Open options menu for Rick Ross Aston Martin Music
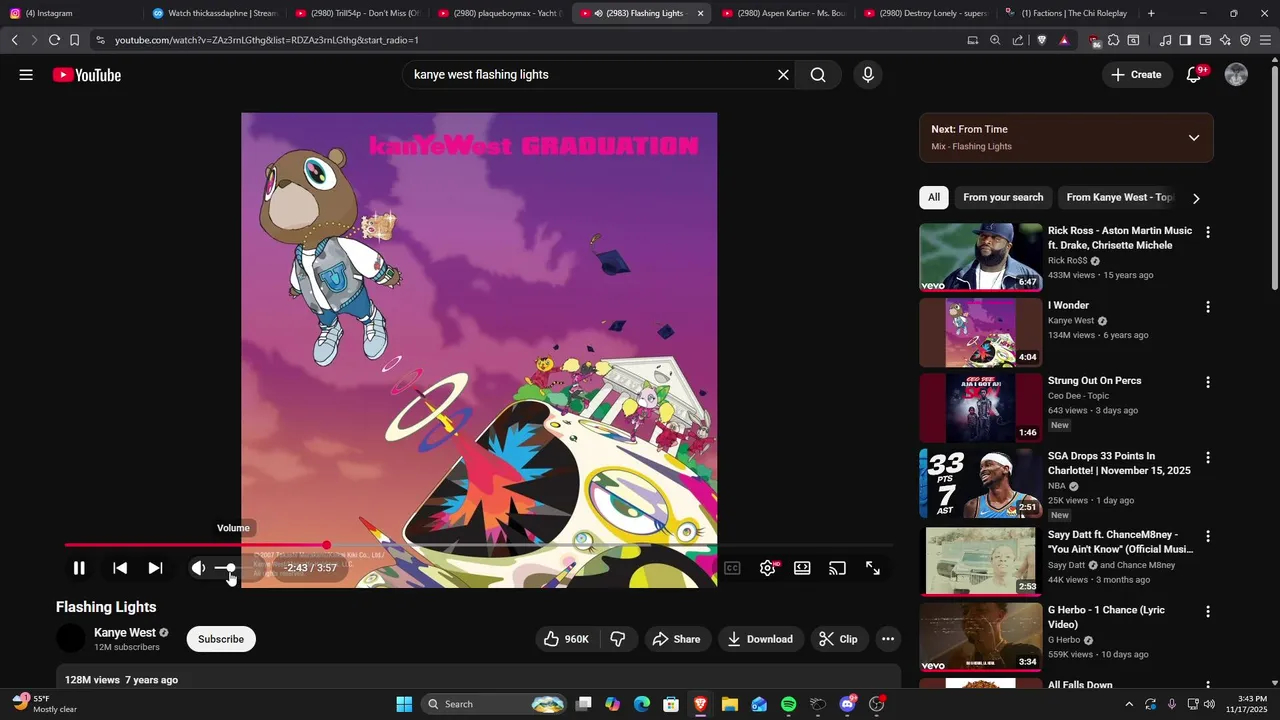Image resolution: width=1280 pixels, height=720 pixels. (1208, 232)
